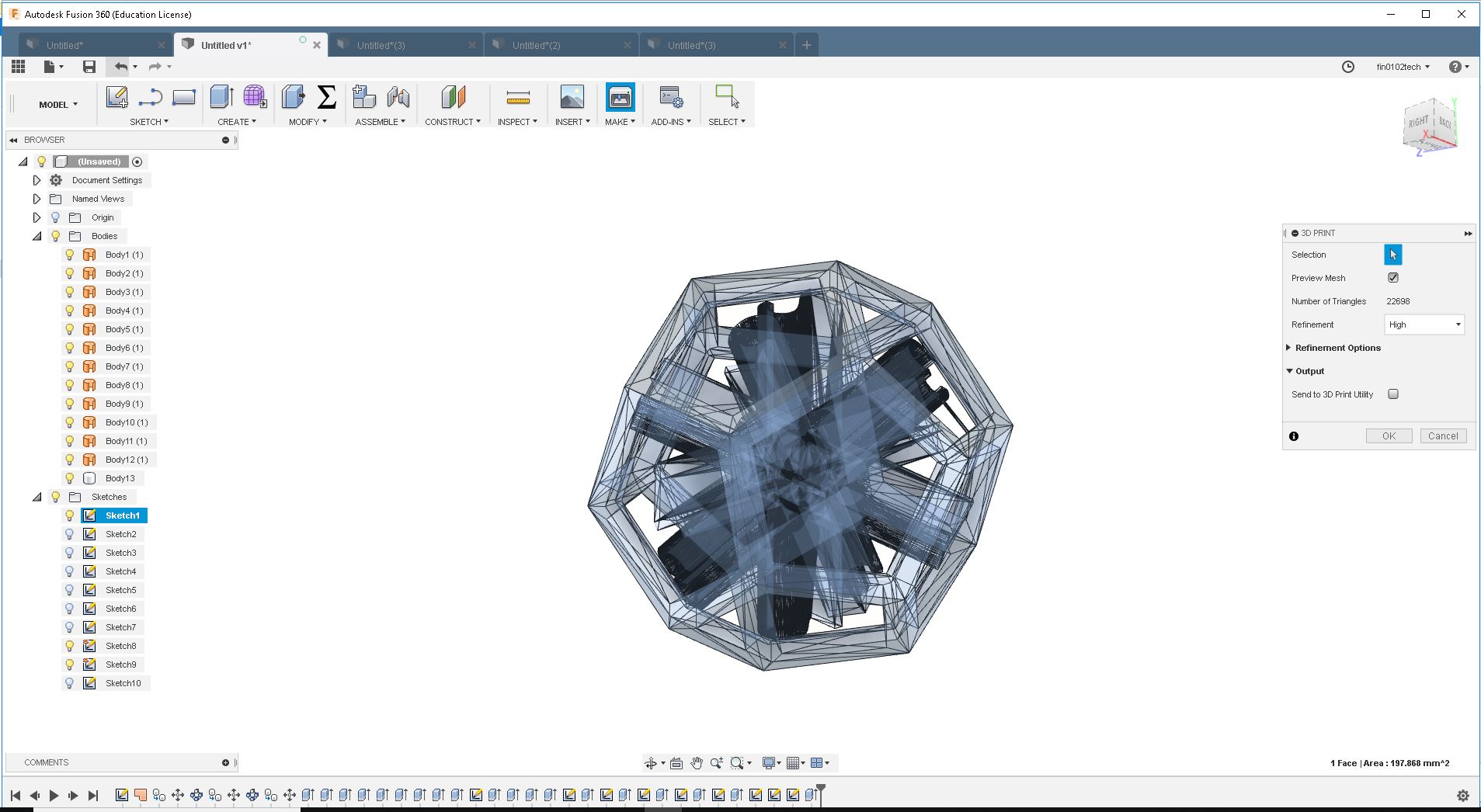Select the Measure inspect icon
Screen dimensions: 1481x812
click(518, 97)
